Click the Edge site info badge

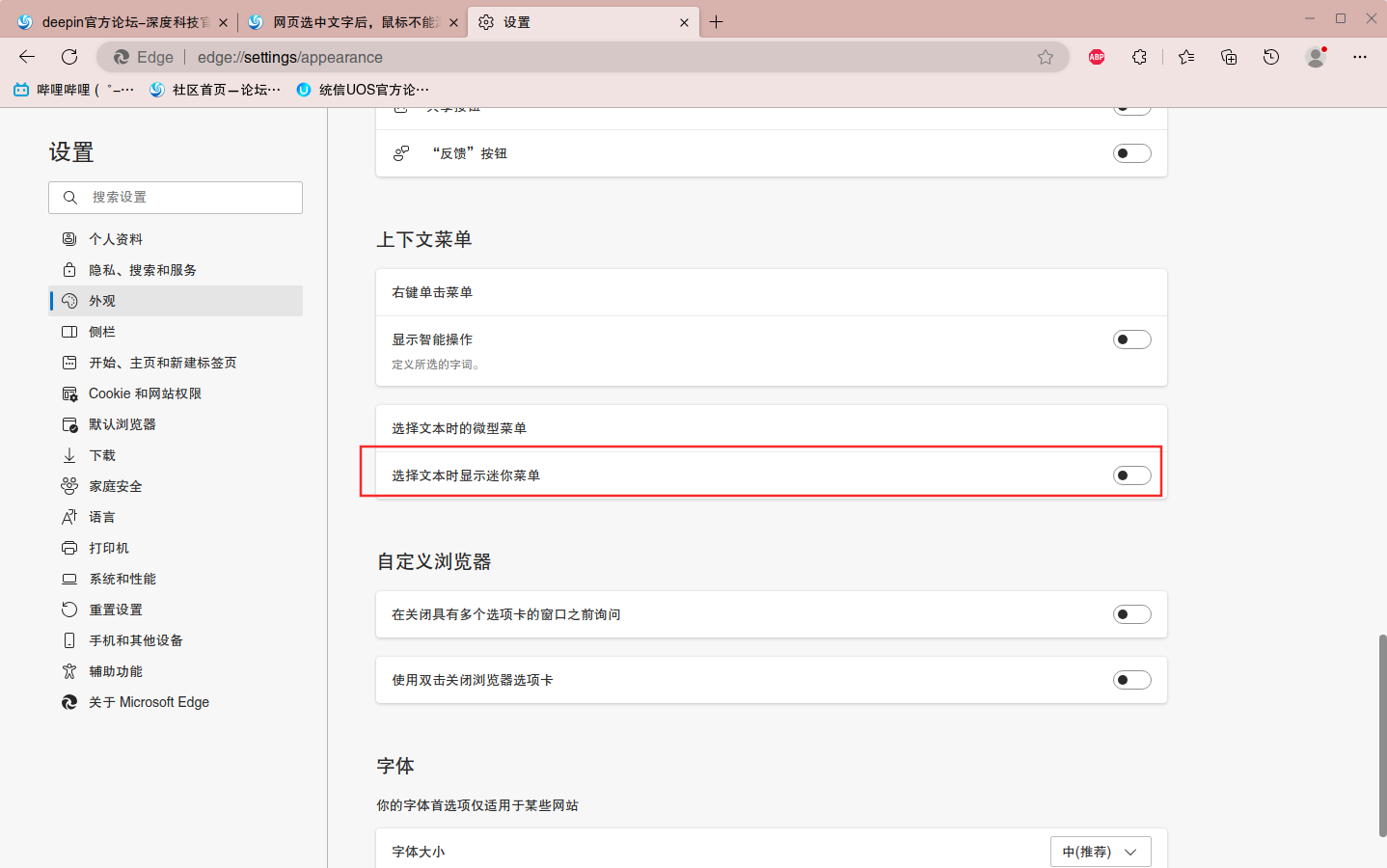pos(144,57)
